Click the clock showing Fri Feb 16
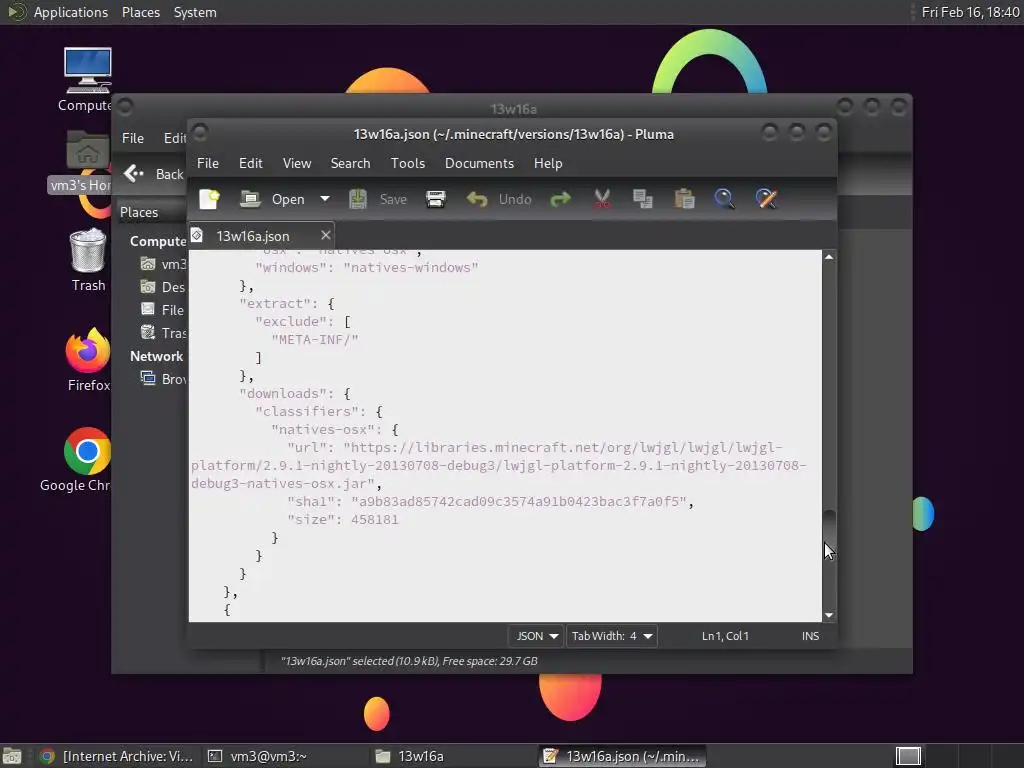Viewport: 1024px width, 768px height. 970,12
